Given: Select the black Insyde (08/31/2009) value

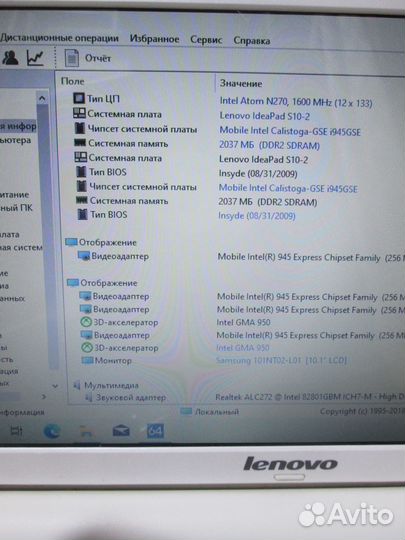Looking at the screenshot, I should point(258,174).
